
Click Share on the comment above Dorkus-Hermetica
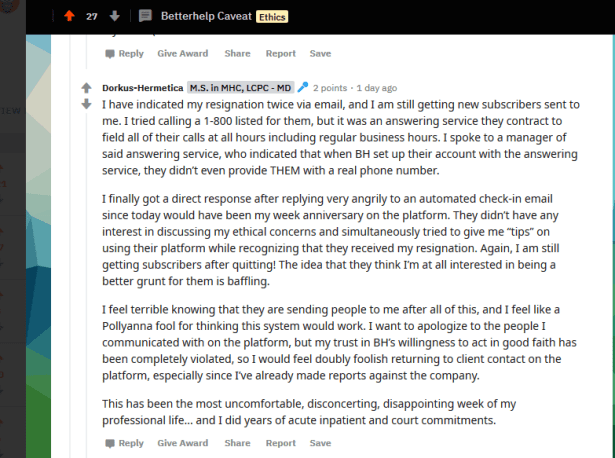237,53
